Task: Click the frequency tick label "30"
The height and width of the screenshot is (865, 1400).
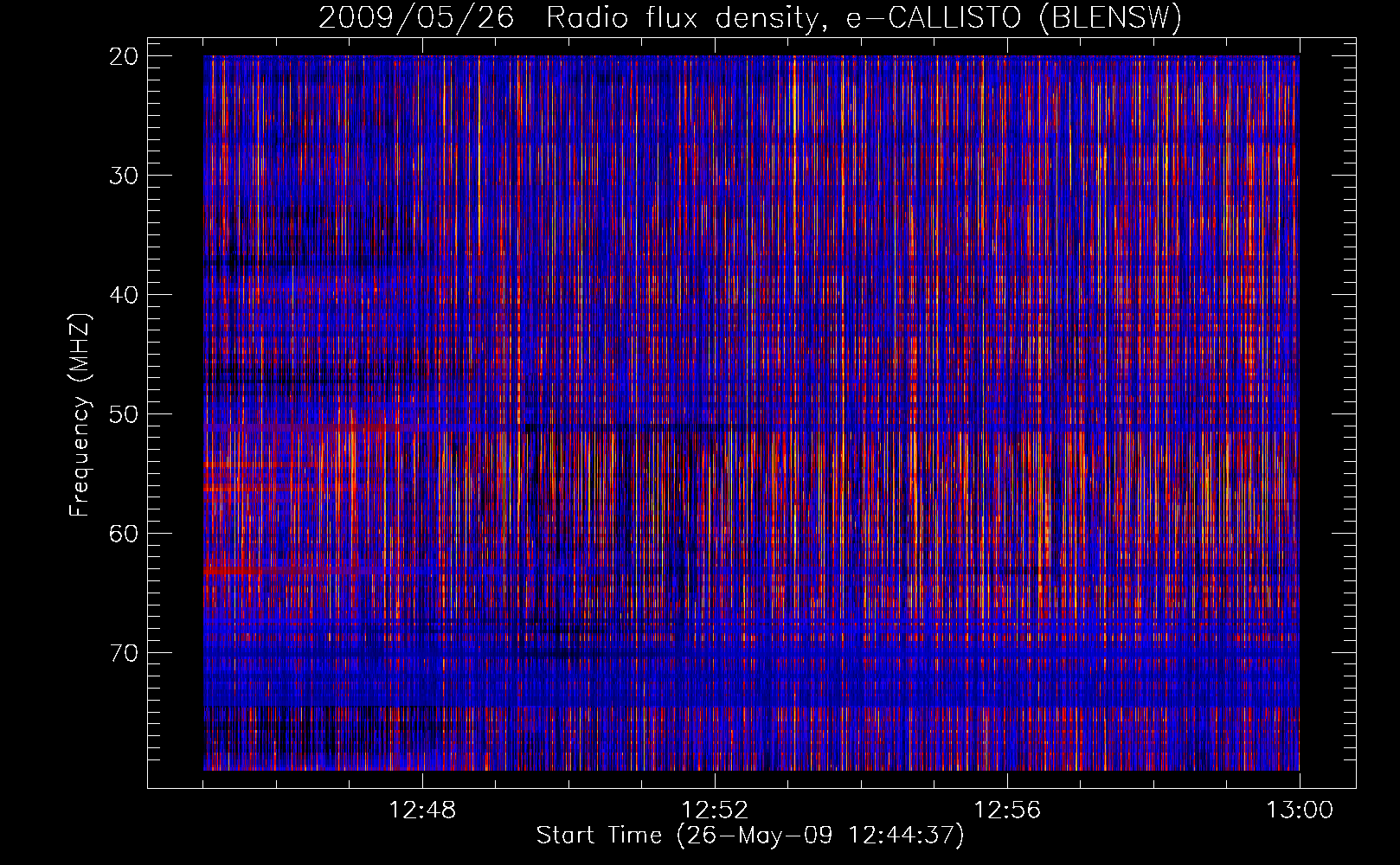Action: click(125, 176)
